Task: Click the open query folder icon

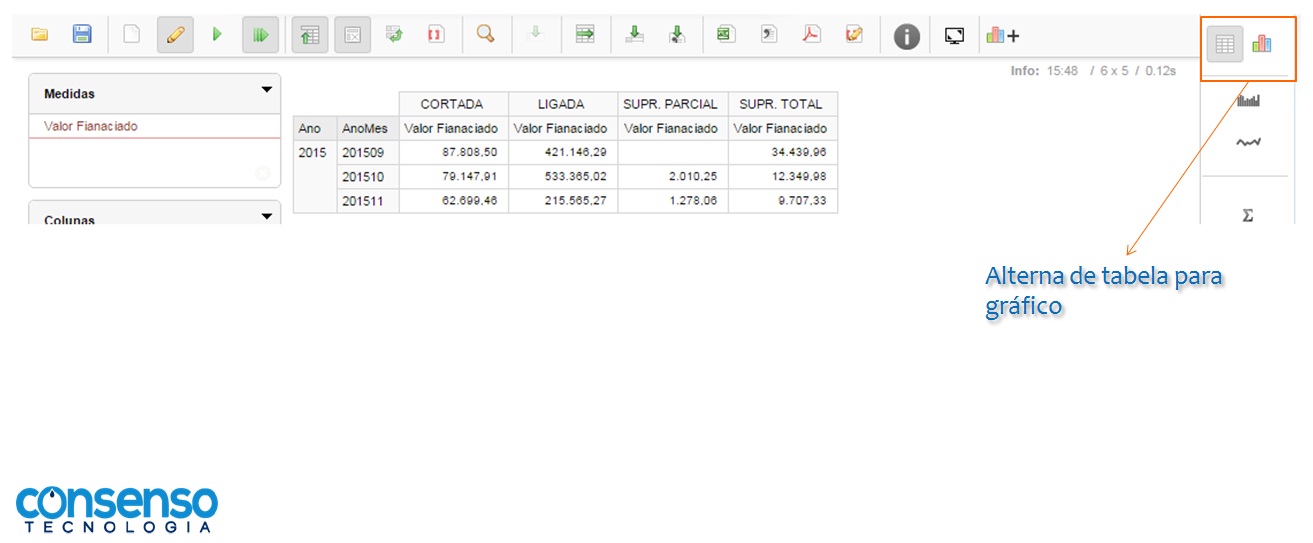Action: point(40,35)
